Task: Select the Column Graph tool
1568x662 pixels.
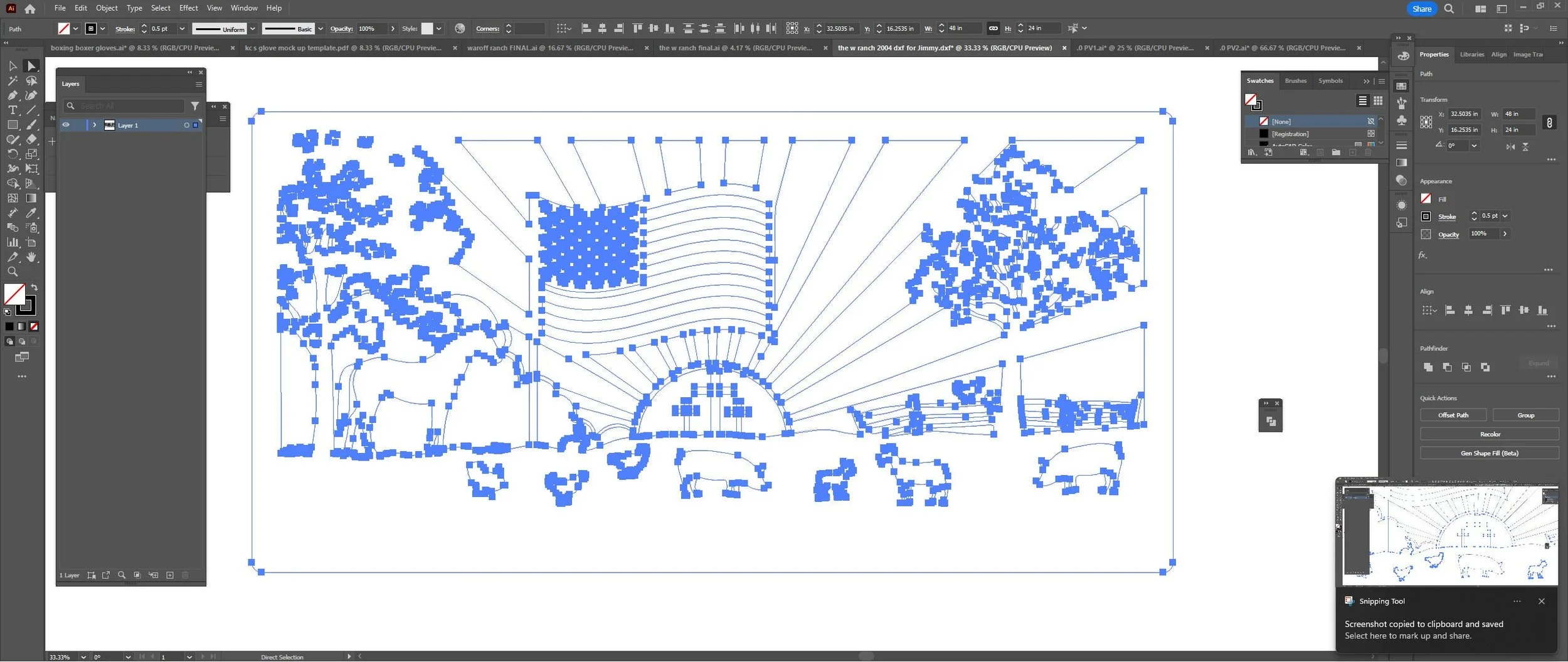Action: (13, 242)
